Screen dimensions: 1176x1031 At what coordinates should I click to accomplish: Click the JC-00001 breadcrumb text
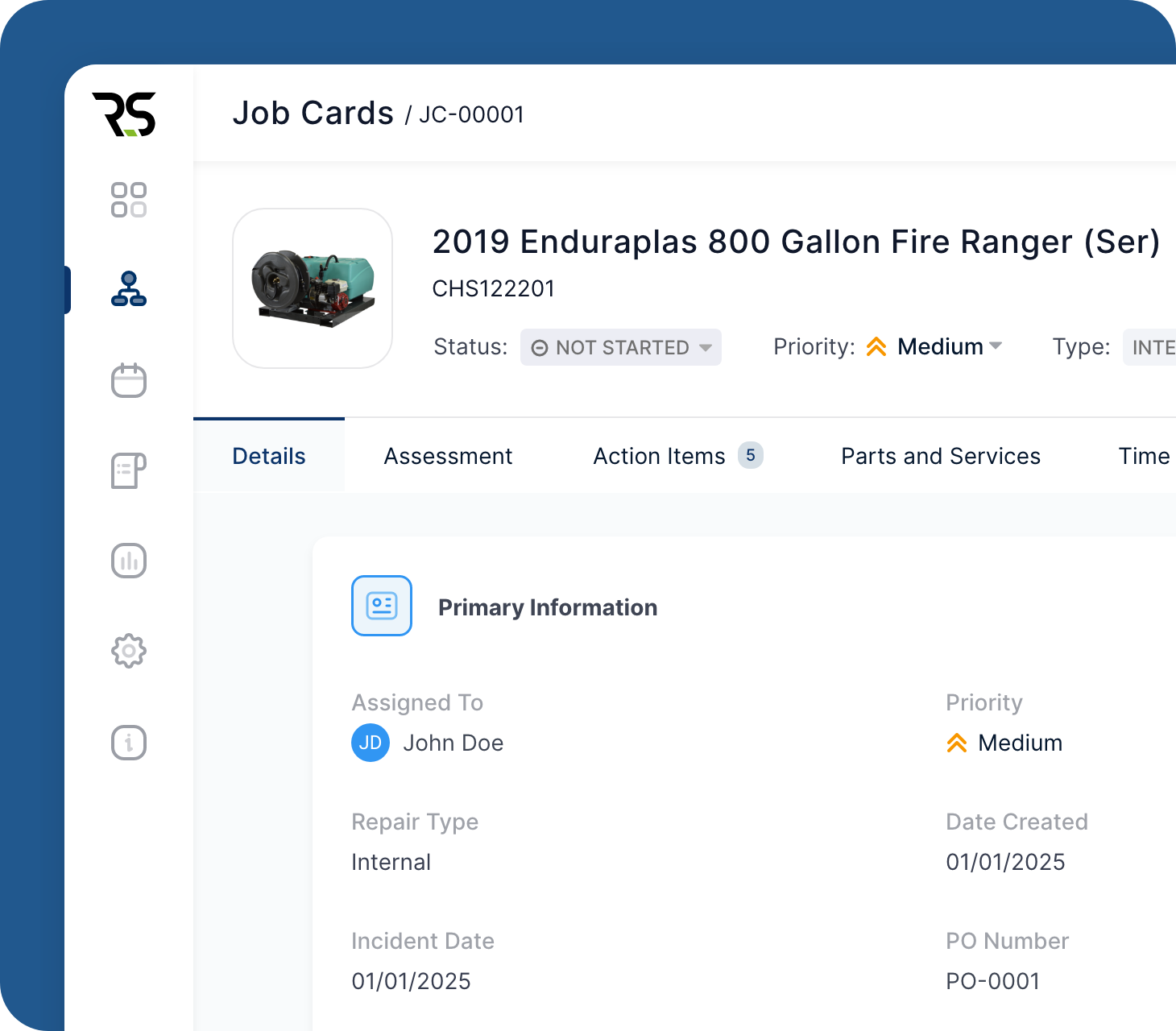coord(471,114)
